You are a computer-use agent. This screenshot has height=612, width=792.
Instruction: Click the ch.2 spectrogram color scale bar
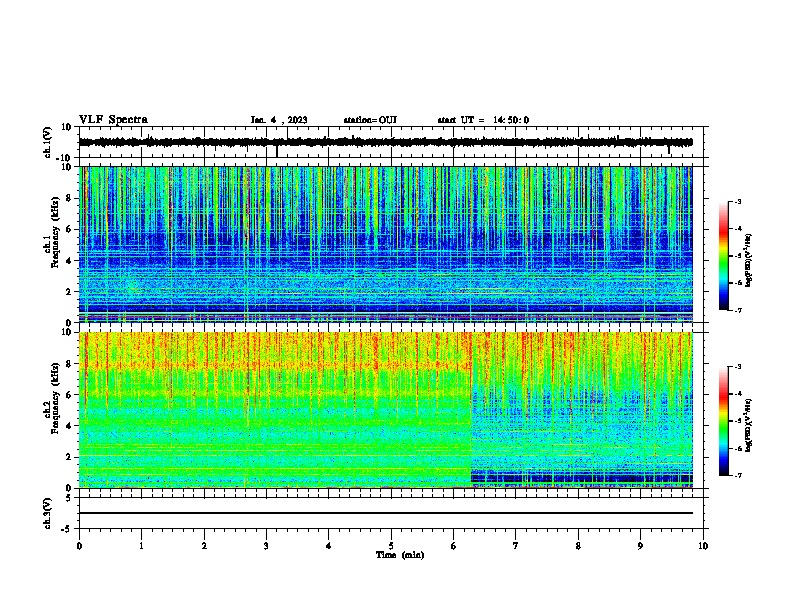point(723,421)
